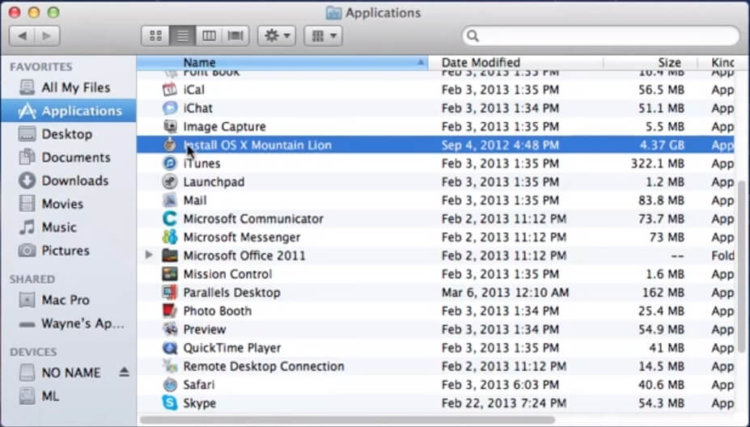This screenshot has width=750, height=427.
Task: Click the Remote Desktop Connection icon
Action: tap(170, 366)
